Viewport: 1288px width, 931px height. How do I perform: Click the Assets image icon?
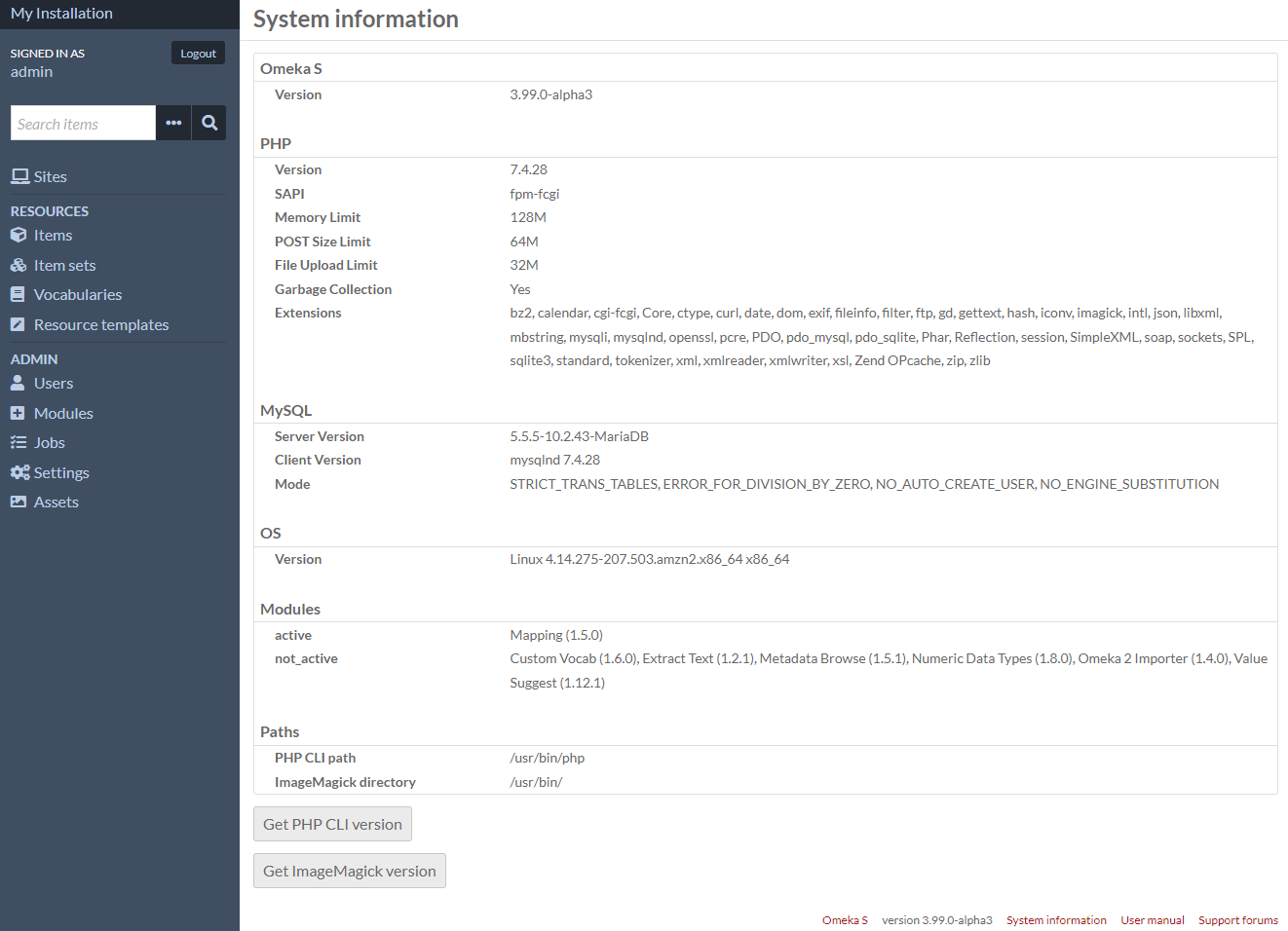19,502
